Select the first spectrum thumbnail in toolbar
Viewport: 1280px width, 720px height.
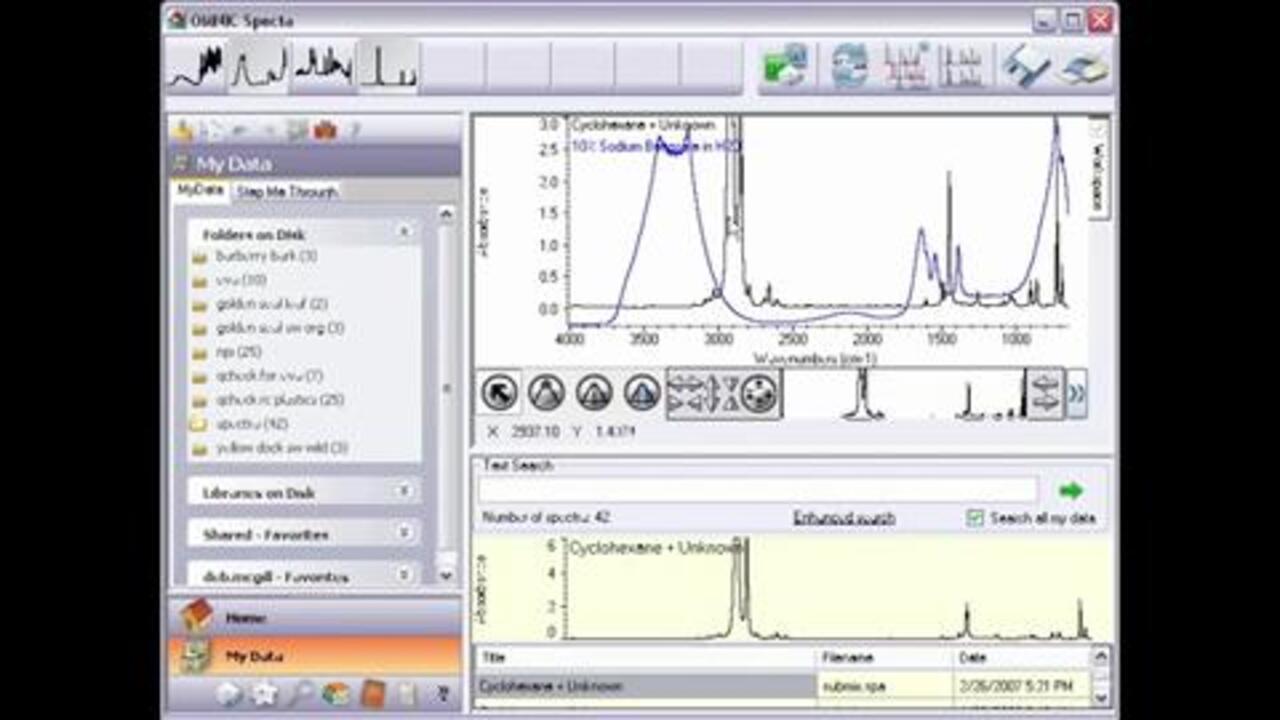point(196,67)
